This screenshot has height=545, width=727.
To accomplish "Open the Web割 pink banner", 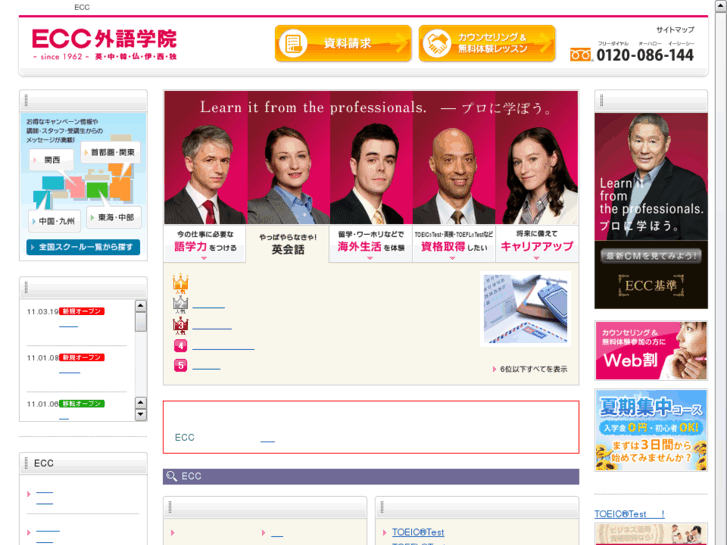I will click(651, 351).
